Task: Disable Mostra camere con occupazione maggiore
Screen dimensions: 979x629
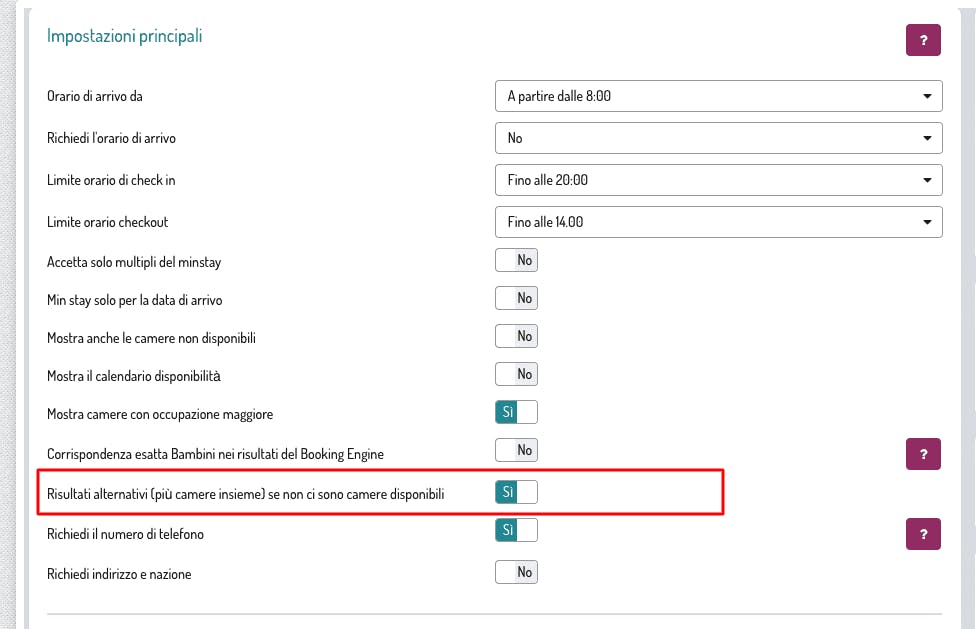Action: click(x=516, y=412)
